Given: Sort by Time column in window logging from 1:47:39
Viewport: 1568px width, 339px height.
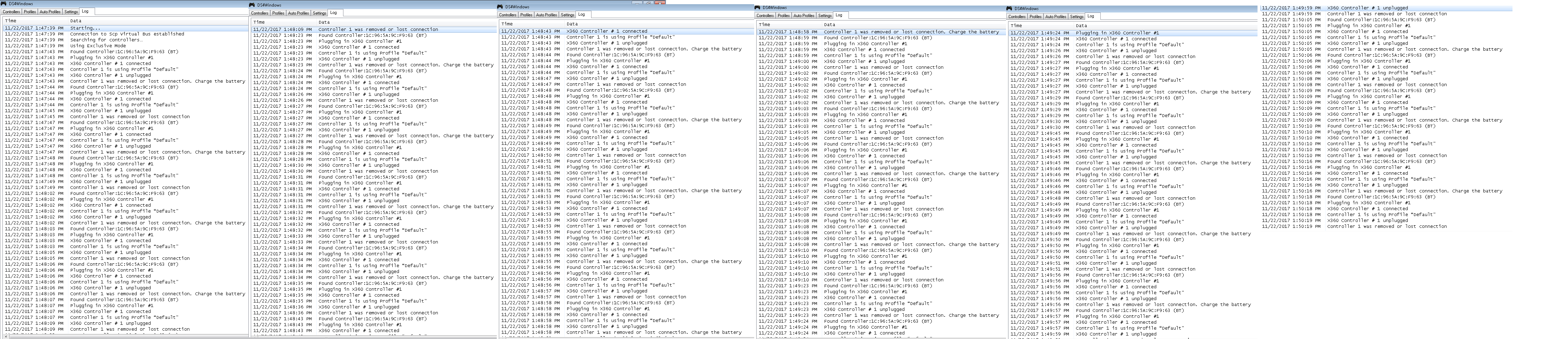Looking at the screenshot, I should 35,21.
